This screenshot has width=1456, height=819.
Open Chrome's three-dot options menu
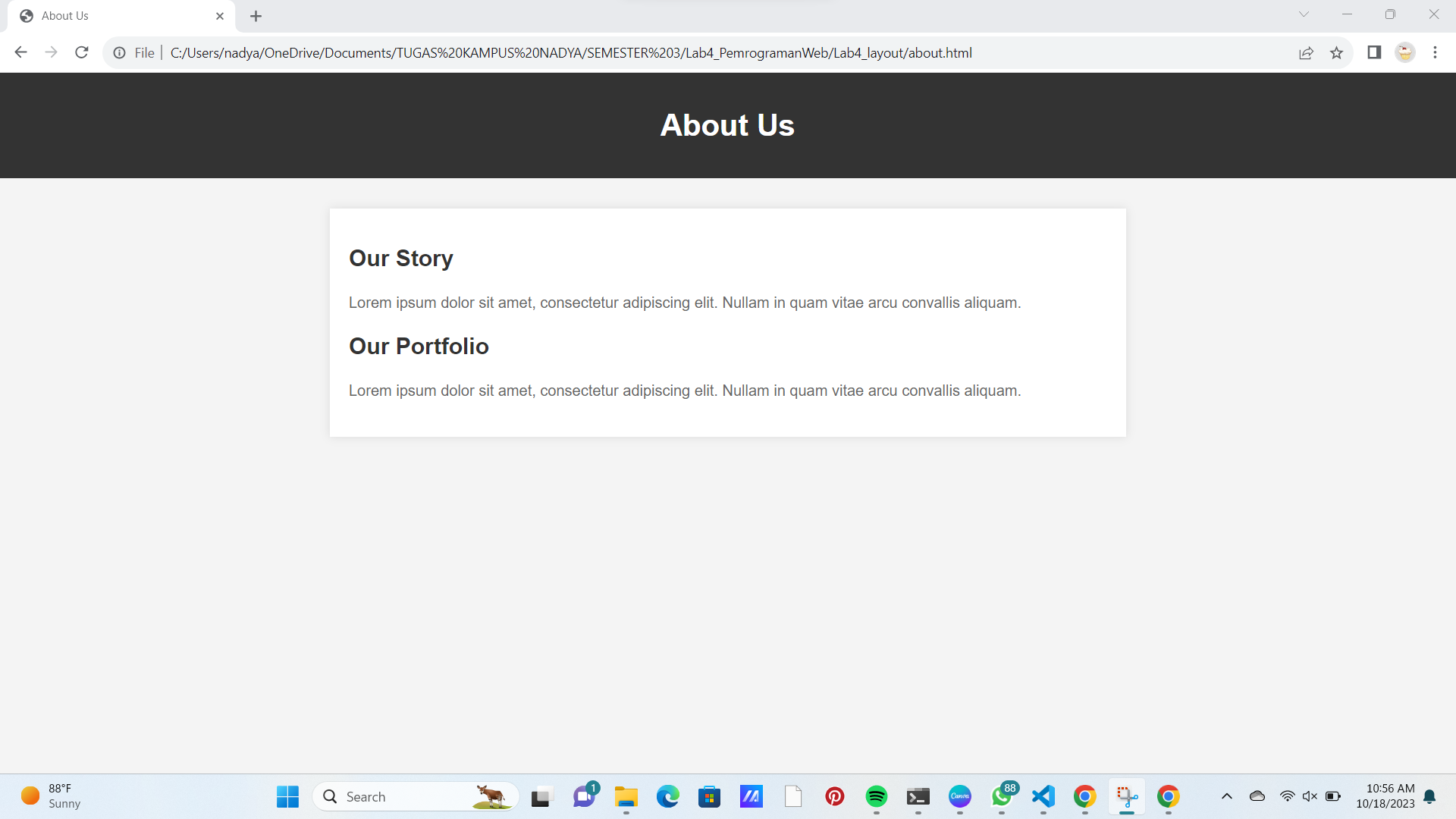[1436, 52]
